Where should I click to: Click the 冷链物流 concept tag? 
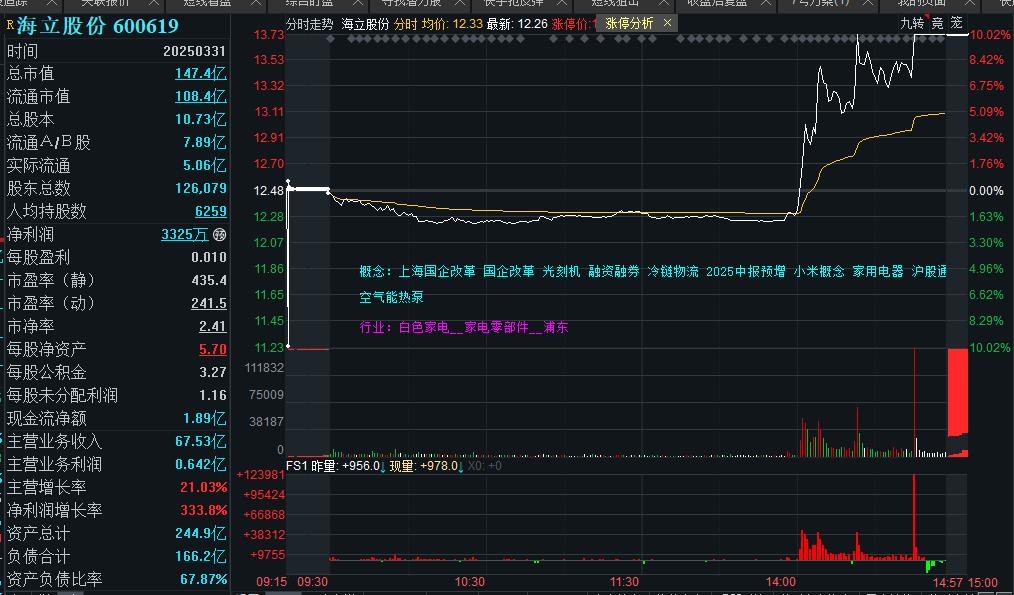pyautogui.click(x=673, y=272)
